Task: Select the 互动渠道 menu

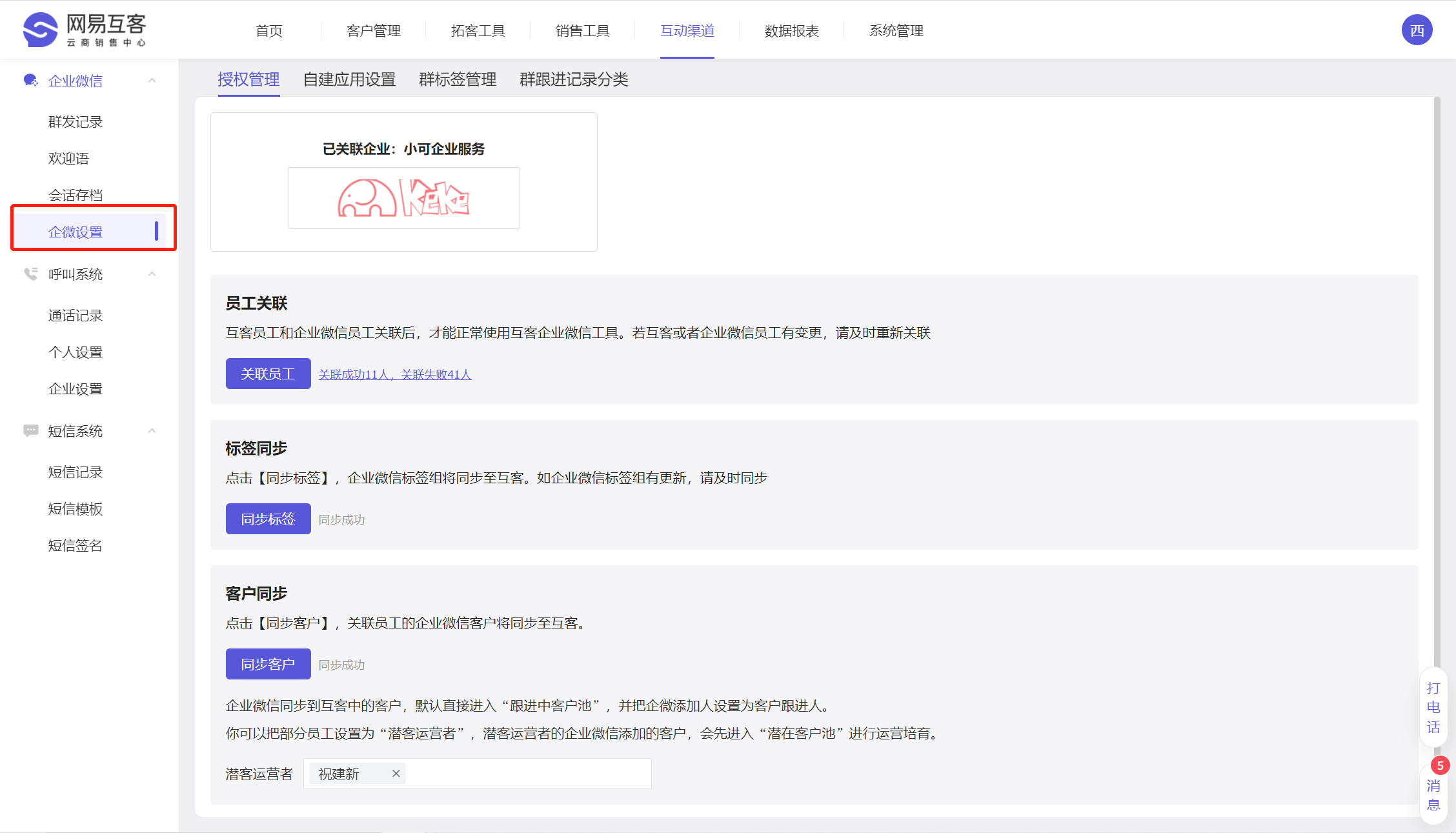Action: tap(687, 30)
